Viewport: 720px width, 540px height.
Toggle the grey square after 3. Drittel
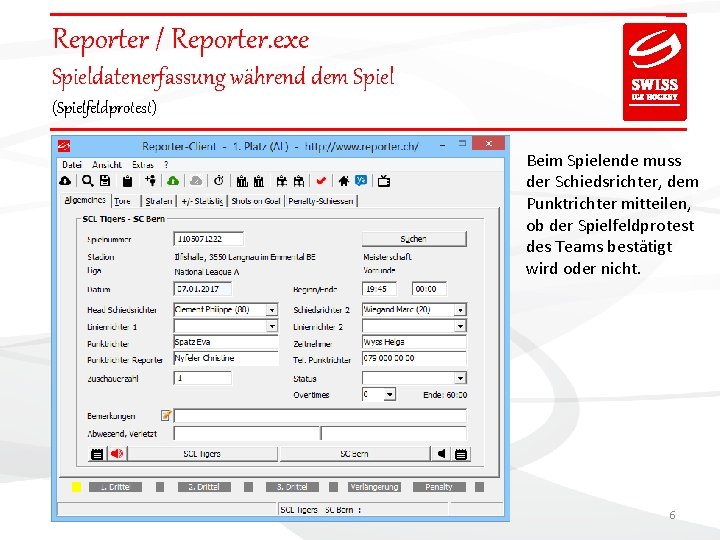(333, 487)
